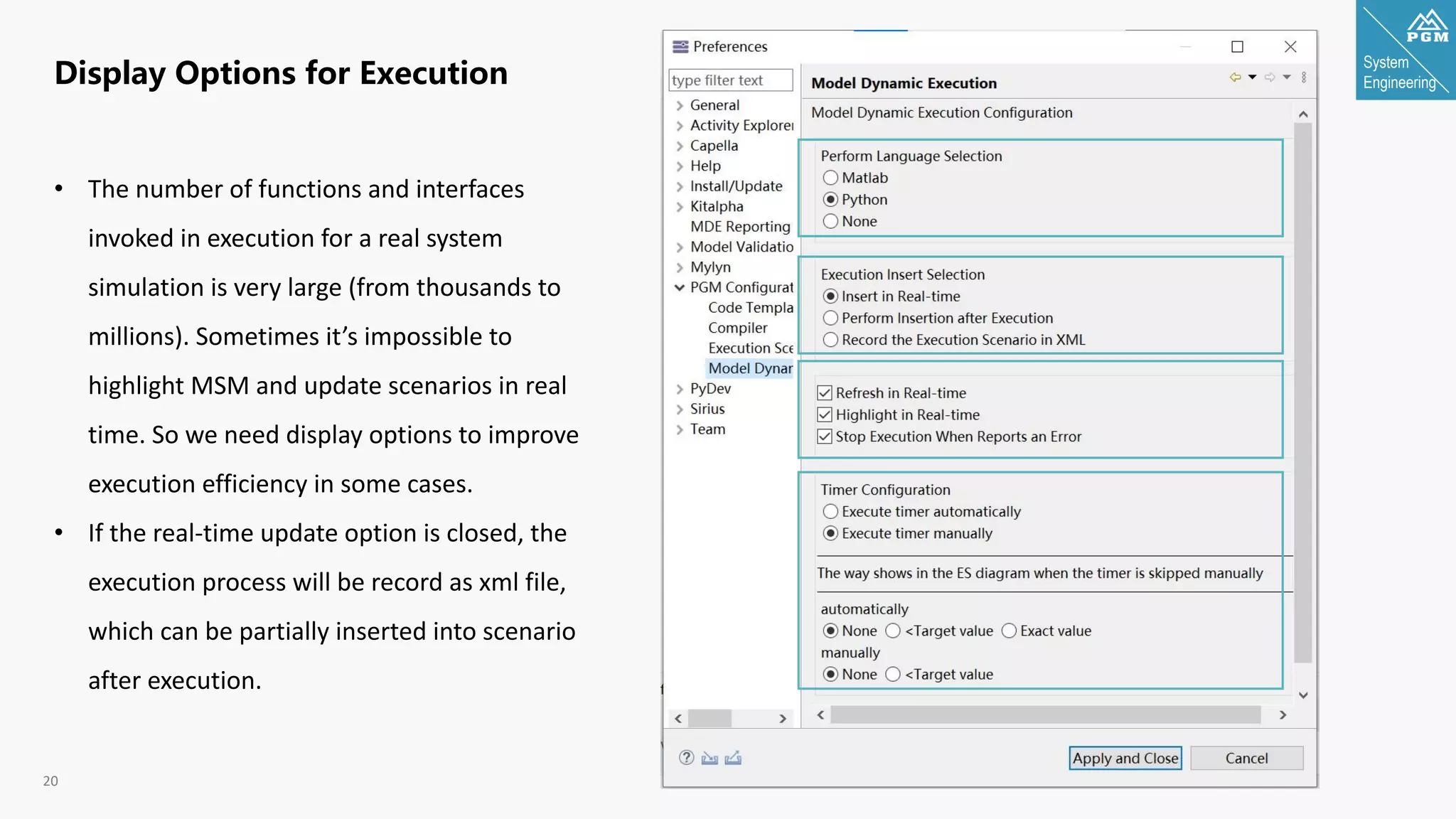Viewport: 1456px width, 819px height.
Task: Click the Cancel button
Action: pos(1246,758)
